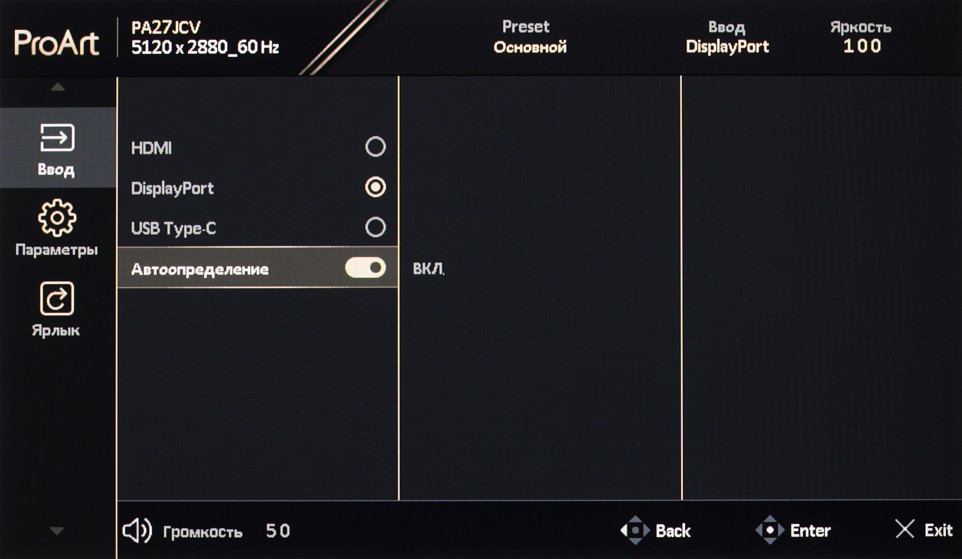Image resolution: width=962 pixels, height=559 pixels.
Task: Open Параметры gear icon settings
Action: [57, 218]
